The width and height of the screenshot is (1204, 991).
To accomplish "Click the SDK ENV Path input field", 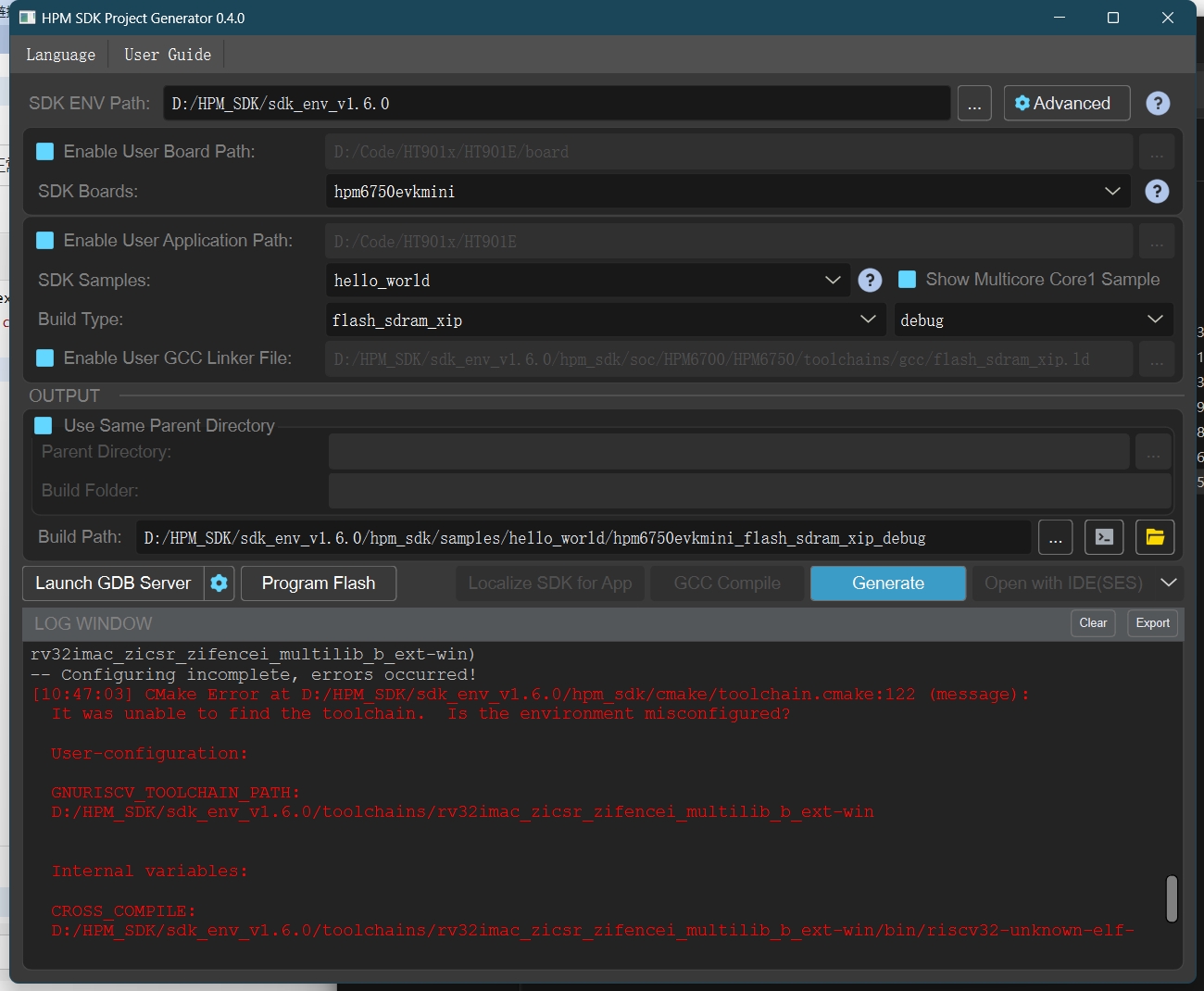I will point(558,104).
